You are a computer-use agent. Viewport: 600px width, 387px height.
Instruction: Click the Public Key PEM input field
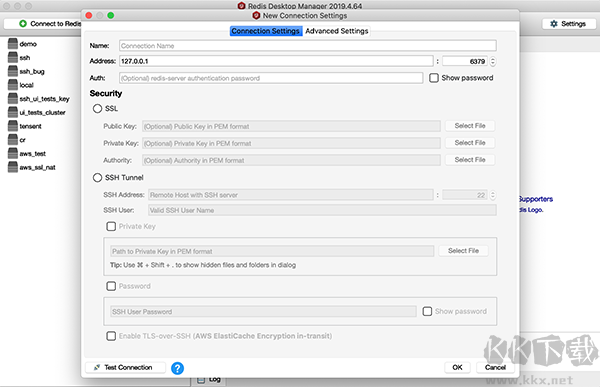point(291,126)
